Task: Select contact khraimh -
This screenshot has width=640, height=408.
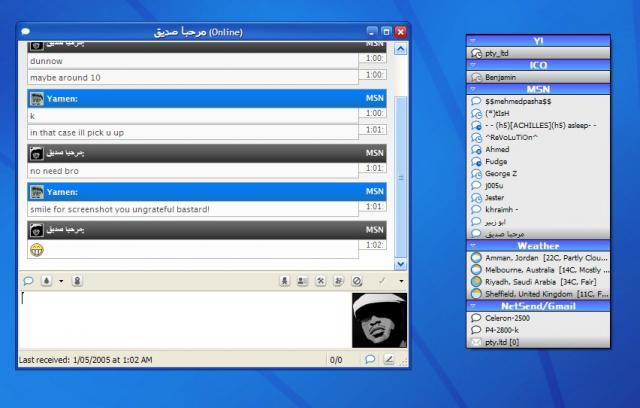Action: (538, 209)
